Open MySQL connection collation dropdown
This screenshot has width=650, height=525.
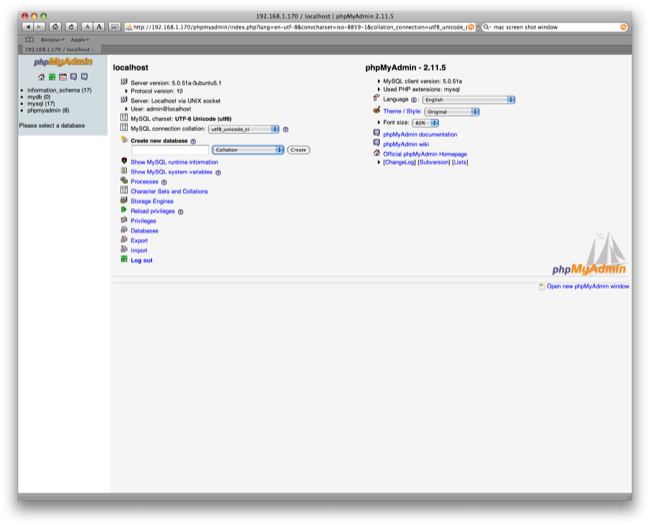[x=244, y=129]
